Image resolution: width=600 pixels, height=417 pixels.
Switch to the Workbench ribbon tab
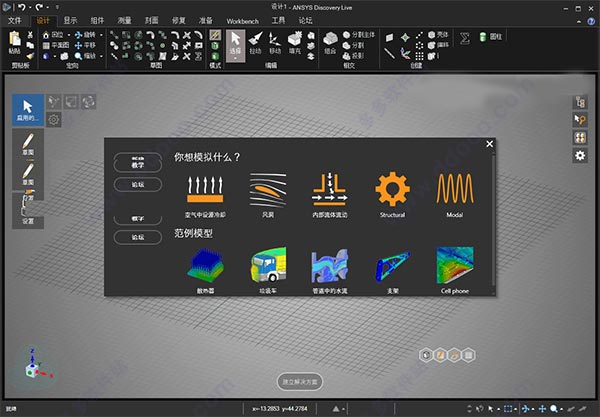point(243,21)
